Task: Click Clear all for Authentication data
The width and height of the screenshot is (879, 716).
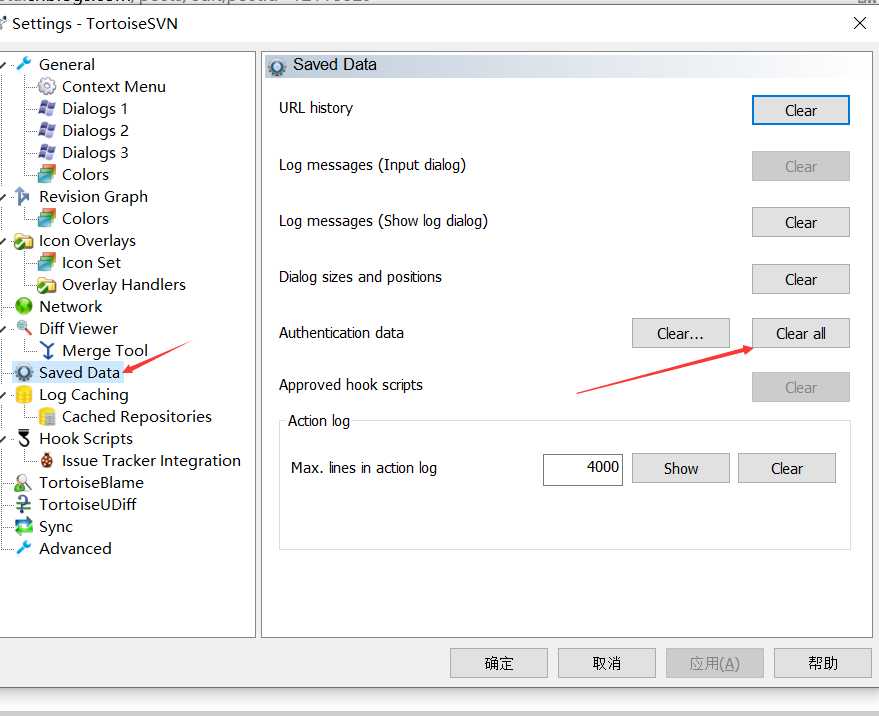Action: click(801, 334)
